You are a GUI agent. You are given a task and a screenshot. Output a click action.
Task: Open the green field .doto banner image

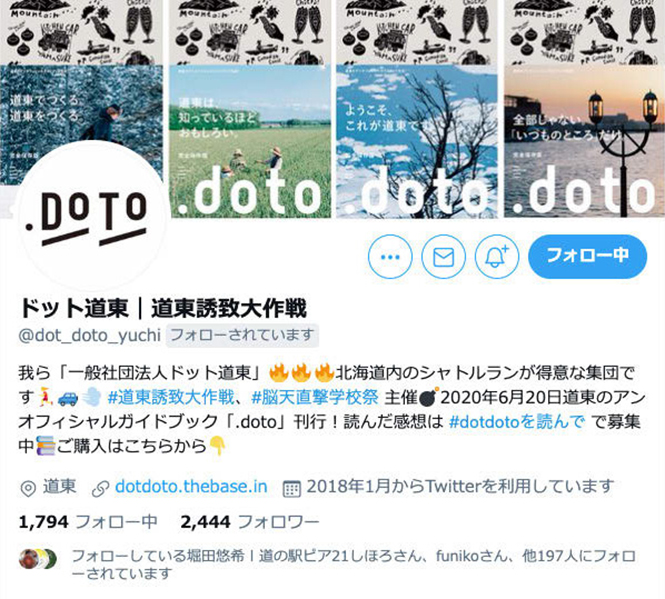[x=250, y=141]
